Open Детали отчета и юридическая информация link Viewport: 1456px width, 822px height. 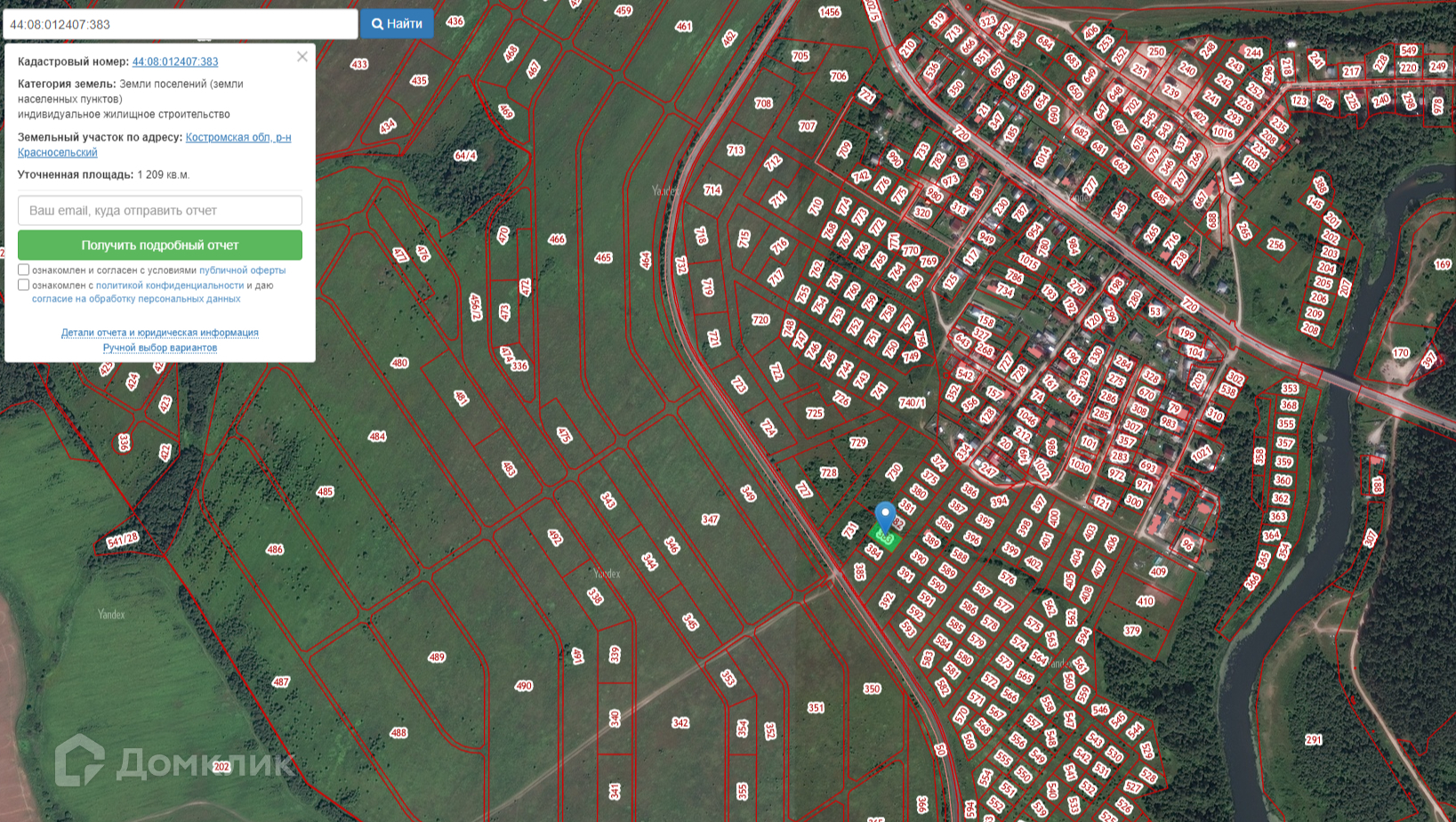160,333
